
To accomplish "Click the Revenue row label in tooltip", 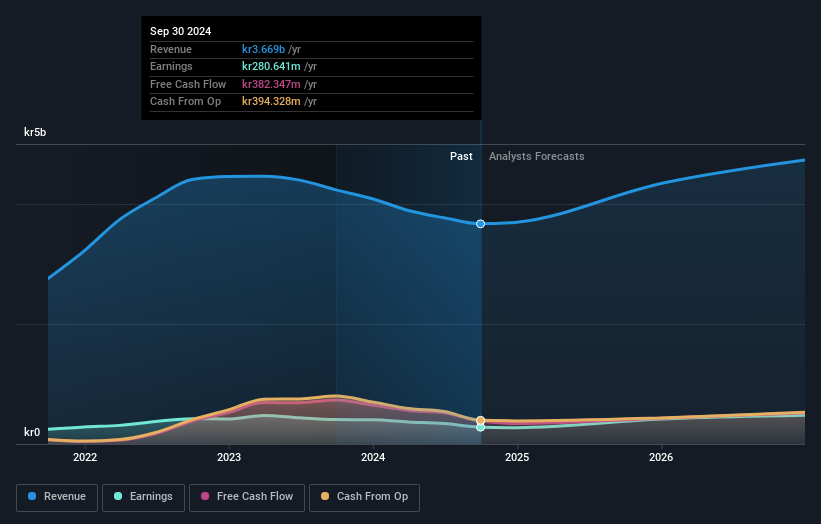I will (x=171, y=49).
